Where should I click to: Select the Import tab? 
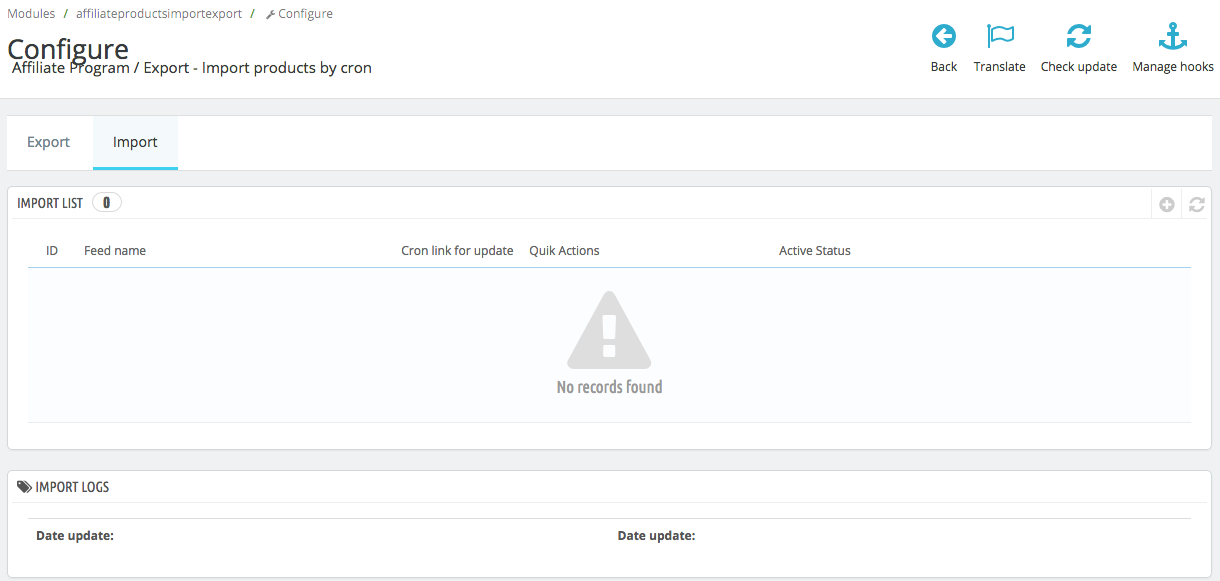point(135,142)
